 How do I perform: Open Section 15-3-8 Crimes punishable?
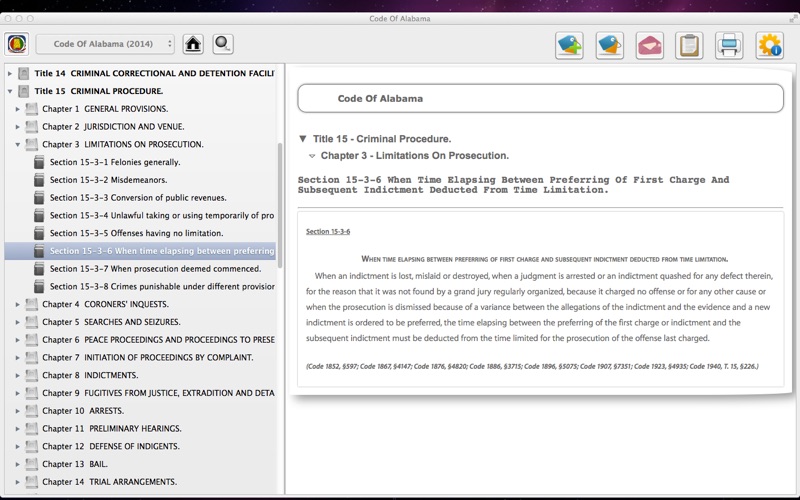tap(162, 287)
